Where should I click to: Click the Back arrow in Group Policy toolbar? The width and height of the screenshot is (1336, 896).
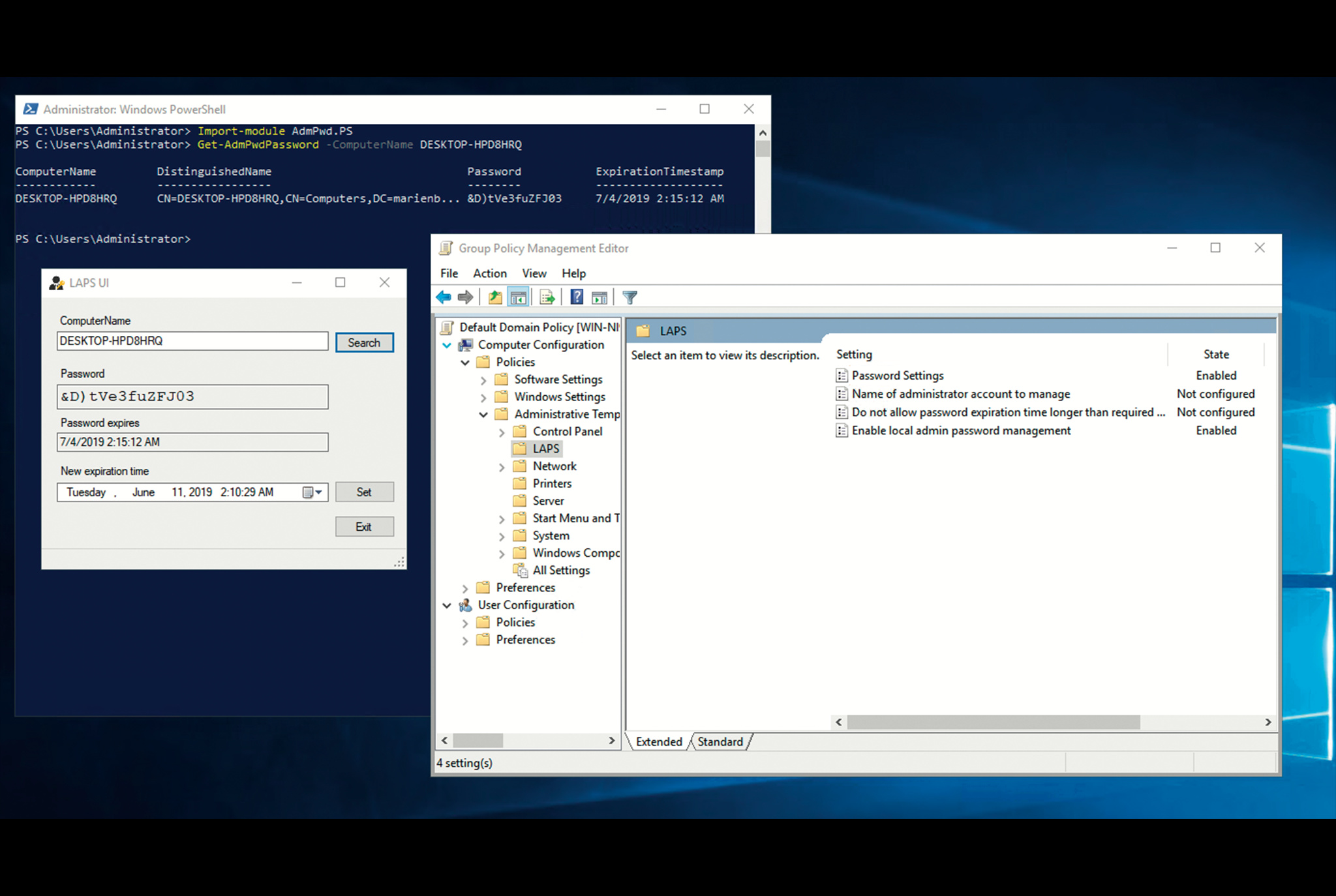point(444,298)
